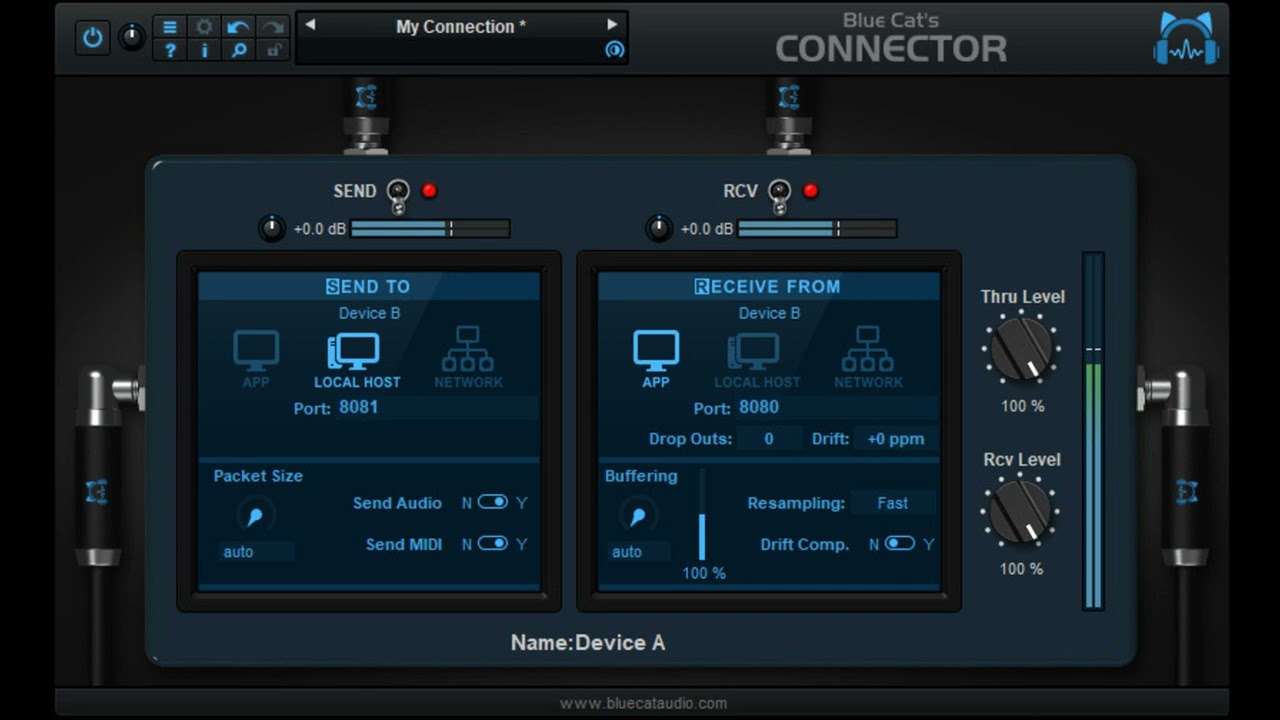
Task: Select APP mode in Send To panel
Action: pos(256,358)
